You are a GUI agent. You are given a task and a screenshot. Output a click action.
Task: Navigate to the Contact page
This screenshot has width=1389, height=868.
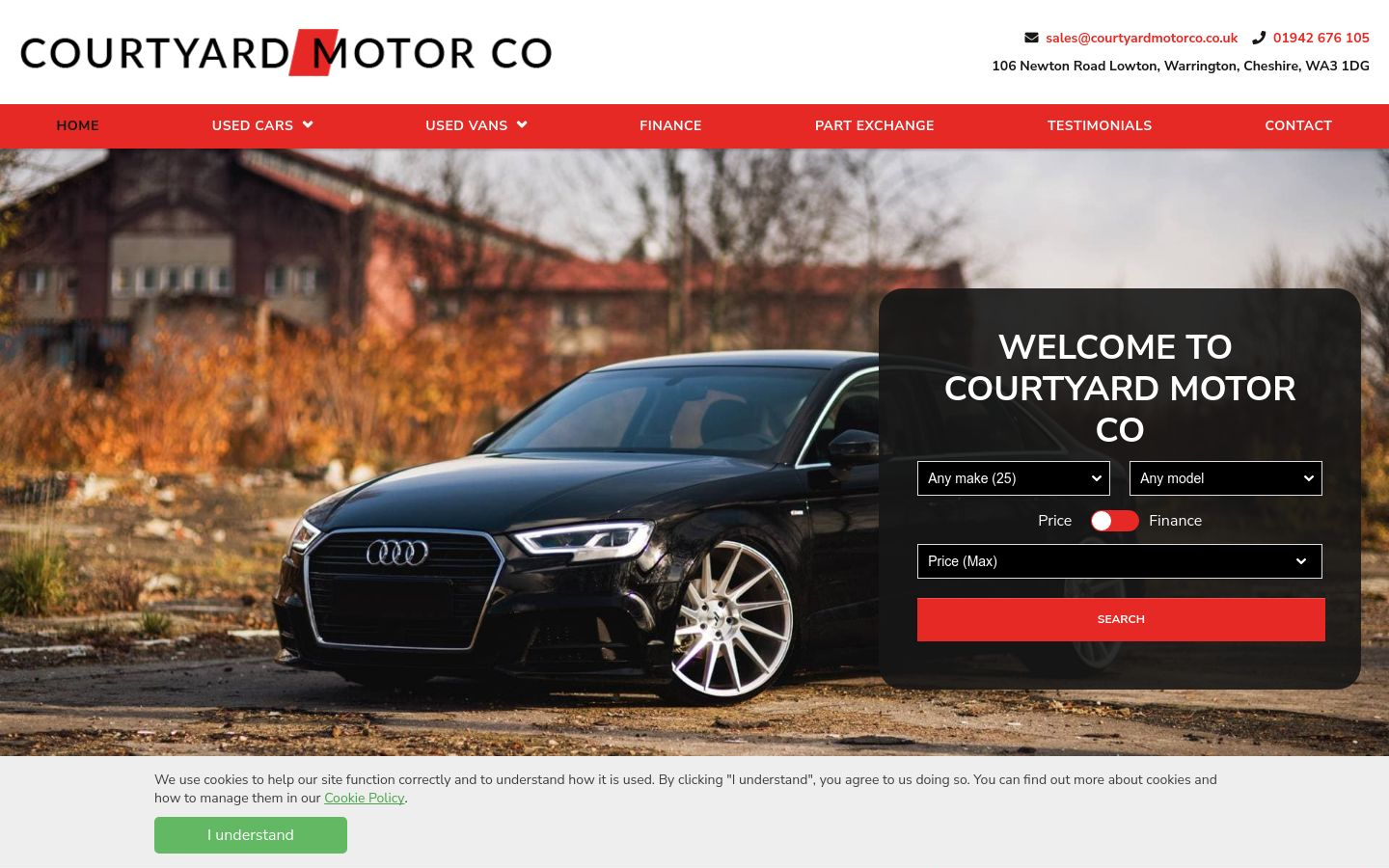[x=1298, y=125]
